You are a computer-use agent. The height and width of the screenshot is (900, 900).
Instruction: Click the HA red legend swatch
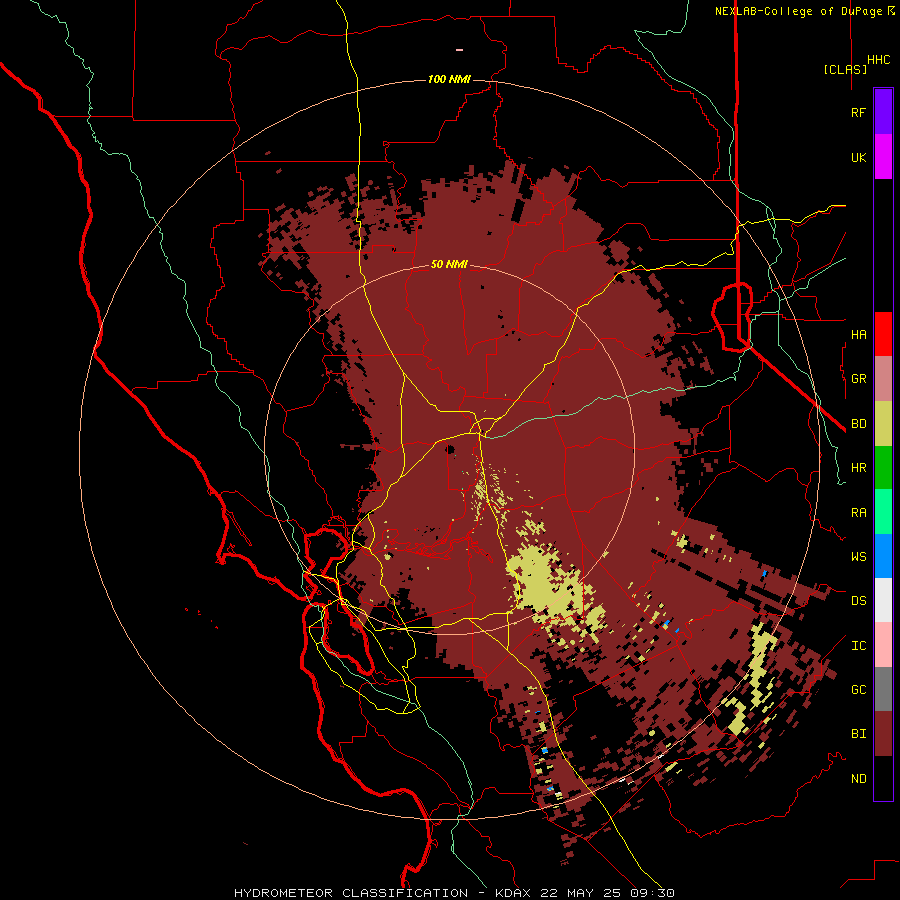pos(883,334)
